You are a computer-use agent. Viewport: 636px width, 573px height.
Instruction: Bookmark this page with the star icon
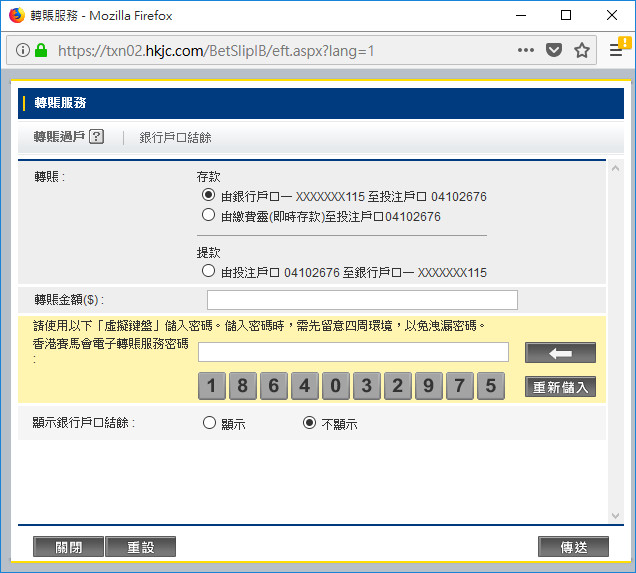coord(582,50)
